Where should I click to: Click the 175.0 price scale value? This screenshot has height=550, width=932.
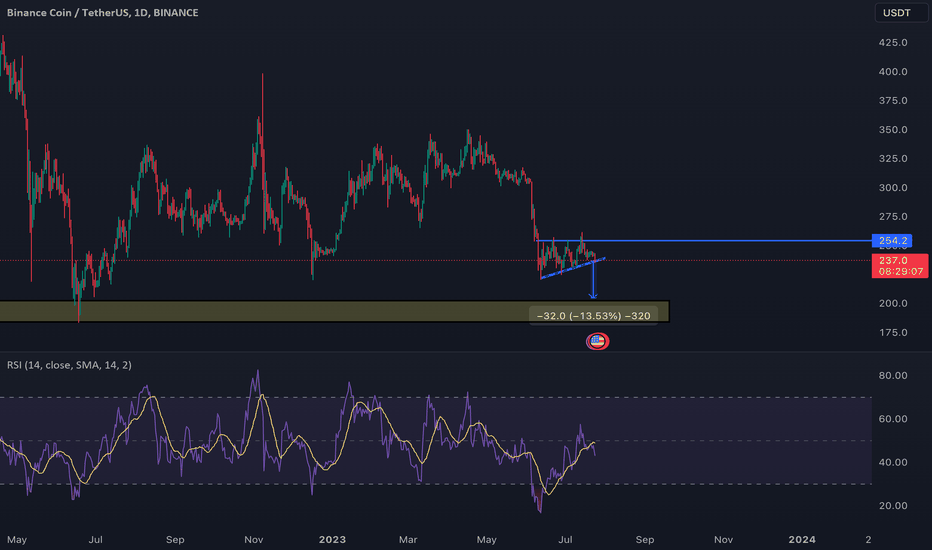coord(893,332)
